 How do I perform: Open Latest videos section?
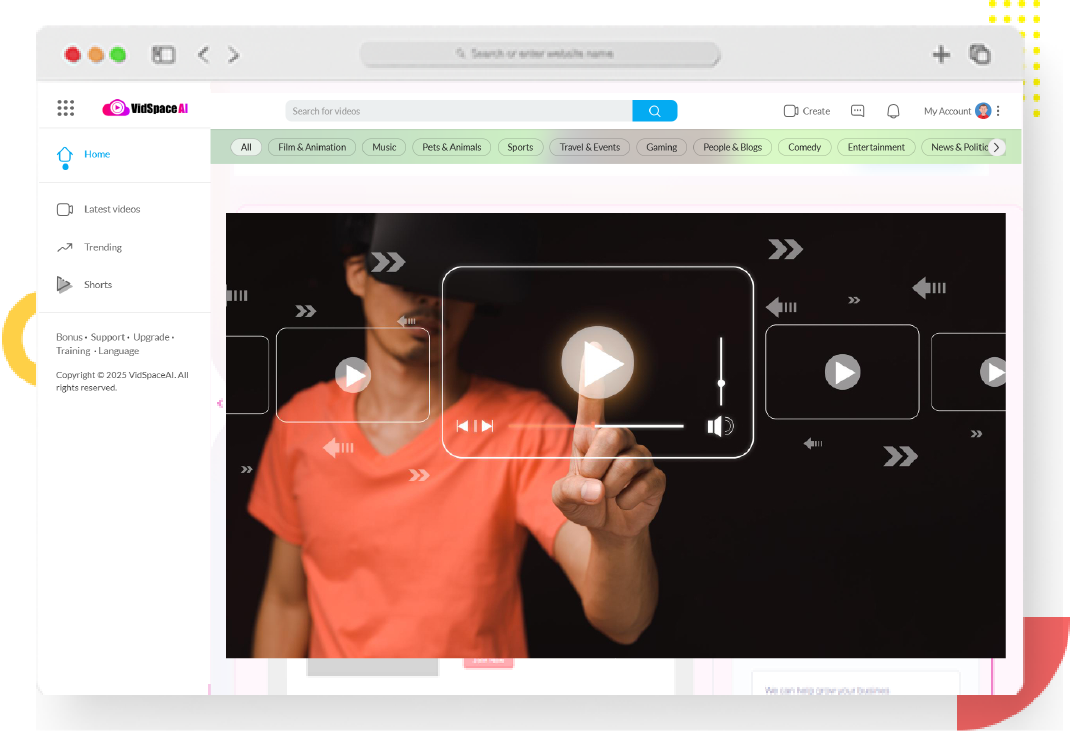point(112,209)
